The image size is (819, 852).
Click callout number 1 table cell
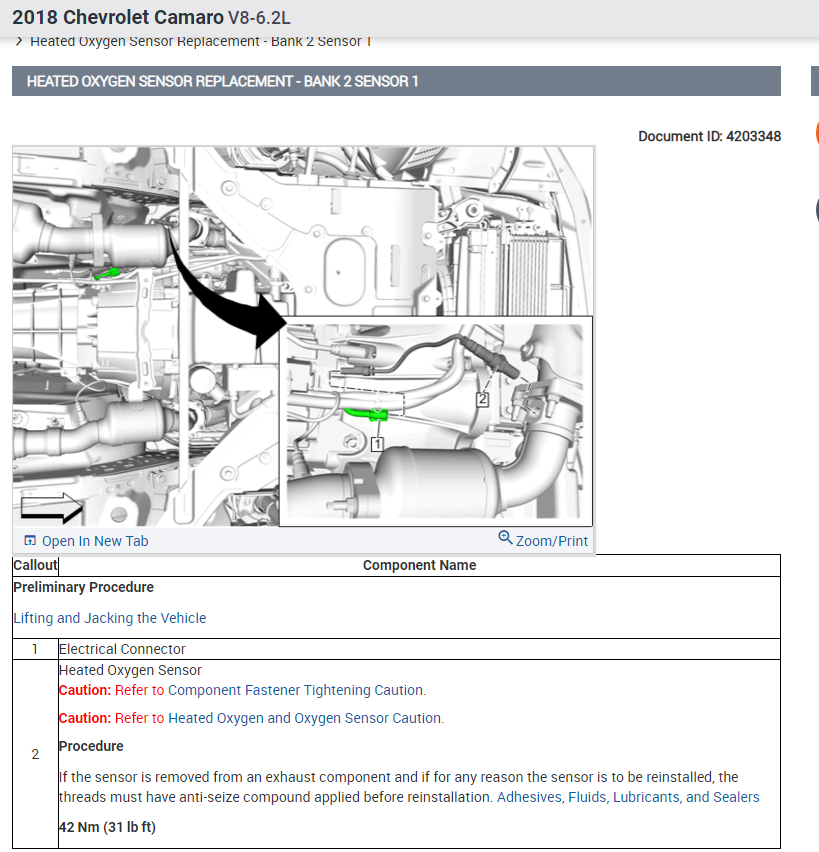[35, 649]
